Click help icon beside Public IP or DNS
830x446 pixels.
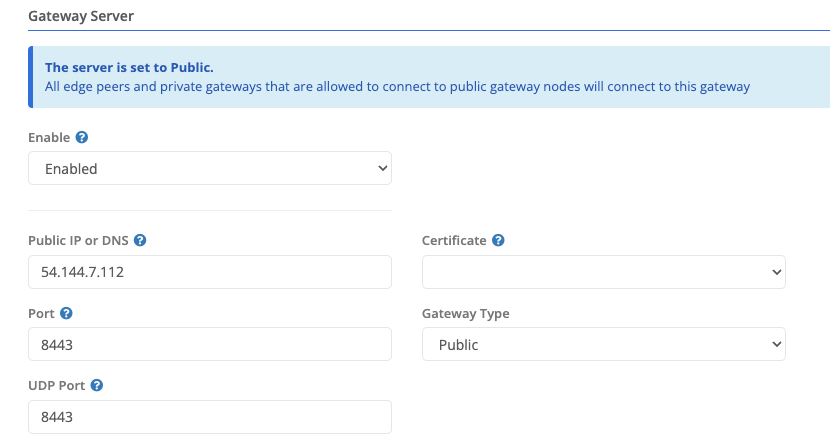click(x=140, y=241)
